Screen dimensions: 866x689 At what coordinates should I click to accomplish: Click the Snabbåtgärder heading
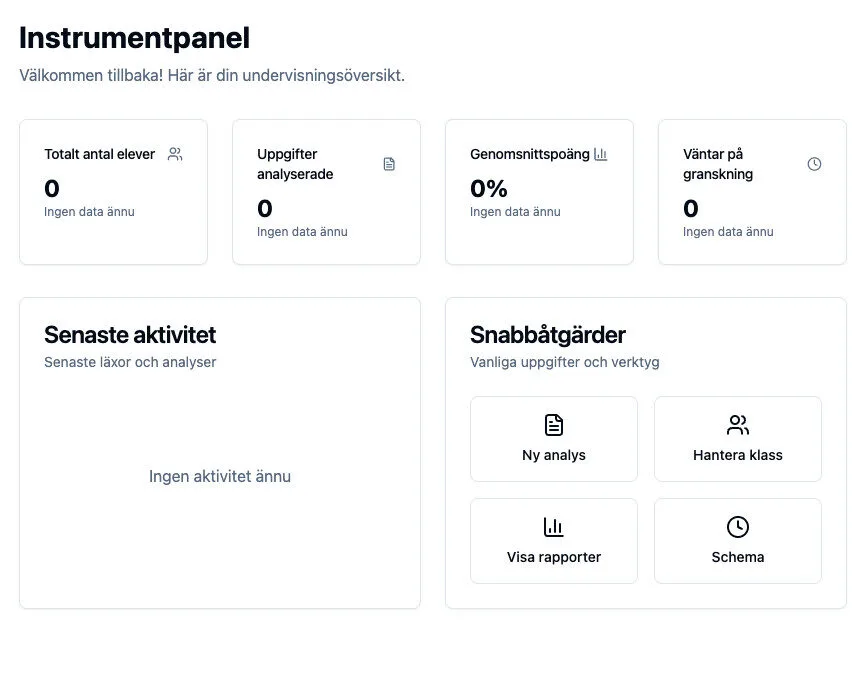coord(547,335)
